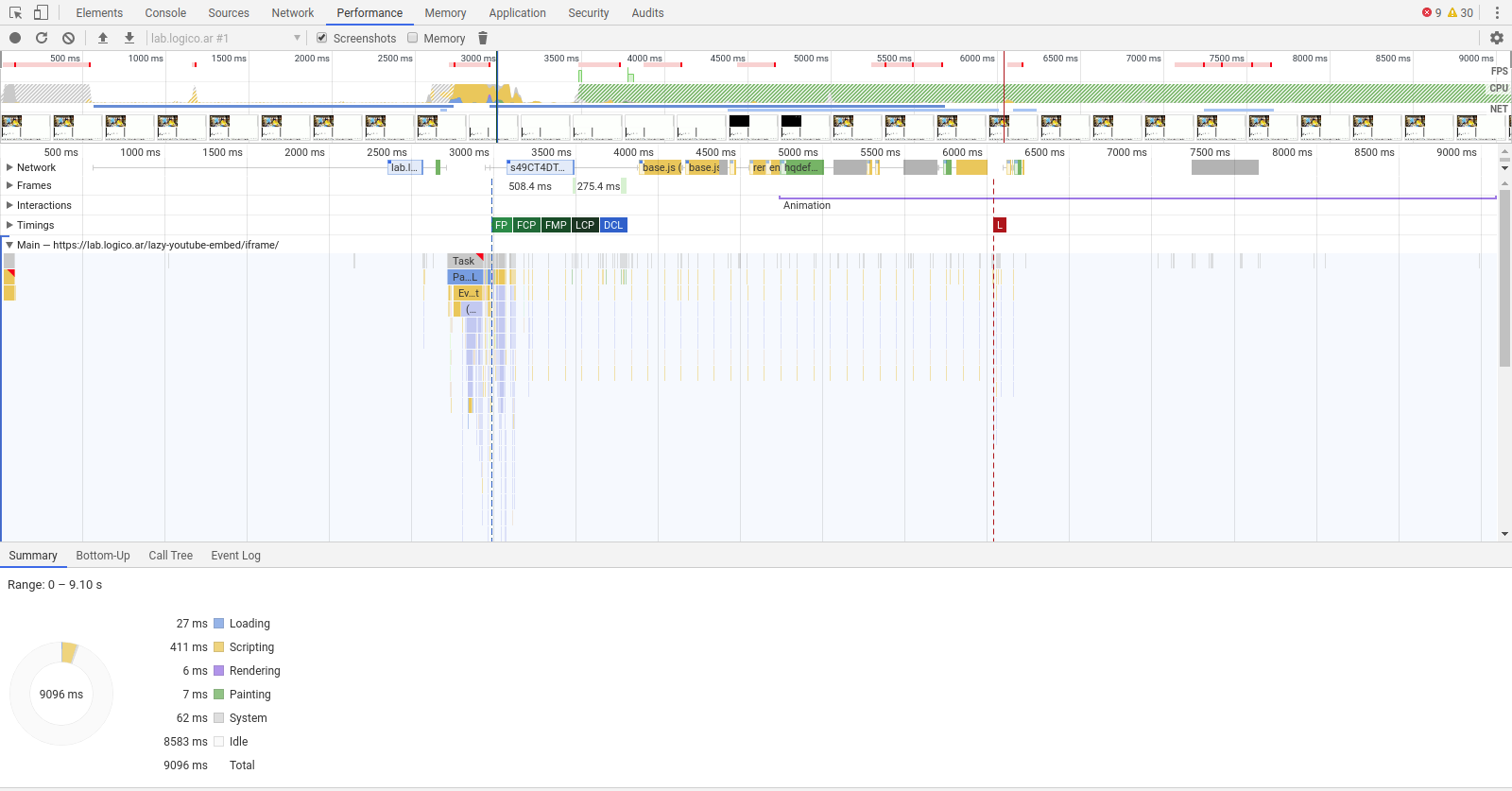Click the FCP timing marker
This screenshot has width=1512, height=791.
point(526,225)
